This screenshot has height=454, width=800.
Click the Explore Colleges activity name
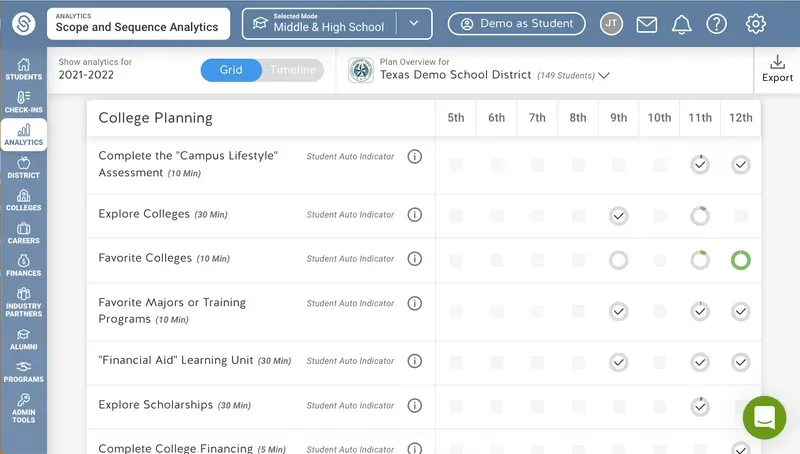(x=144, y=214)
